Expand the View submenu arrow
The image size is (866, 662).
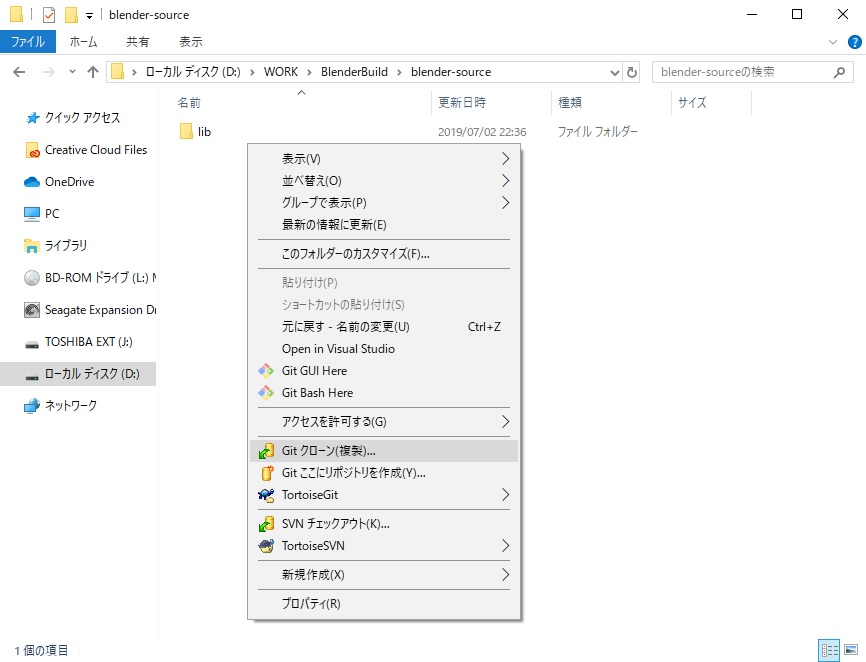[x=505, y=159]
